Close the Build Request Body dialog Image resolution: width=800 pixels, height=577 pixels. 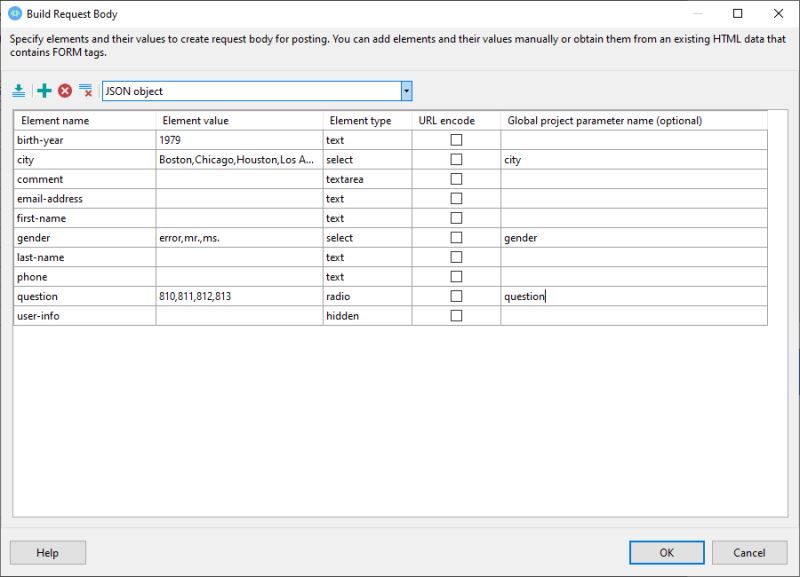point(778,13)
